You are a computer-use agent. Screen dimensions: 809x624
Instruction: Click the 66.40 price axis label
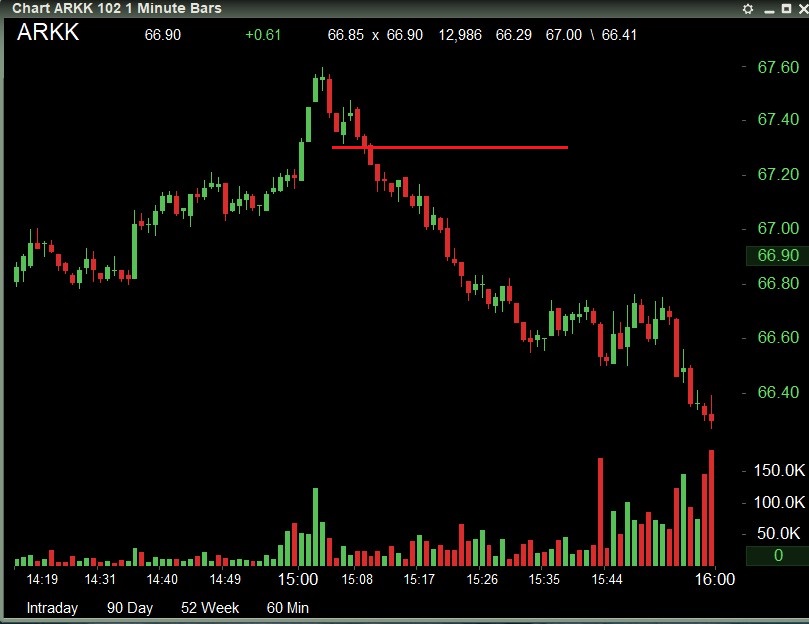[x=778, y=392]
